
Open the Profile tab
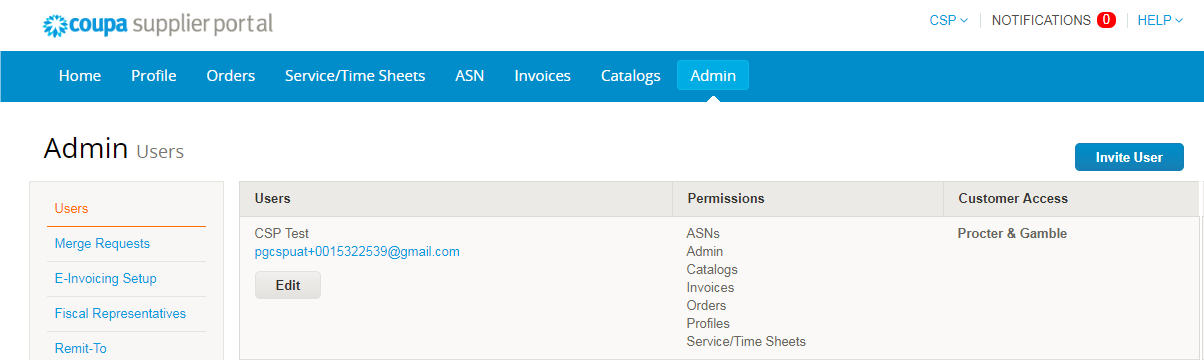(154, 76)
